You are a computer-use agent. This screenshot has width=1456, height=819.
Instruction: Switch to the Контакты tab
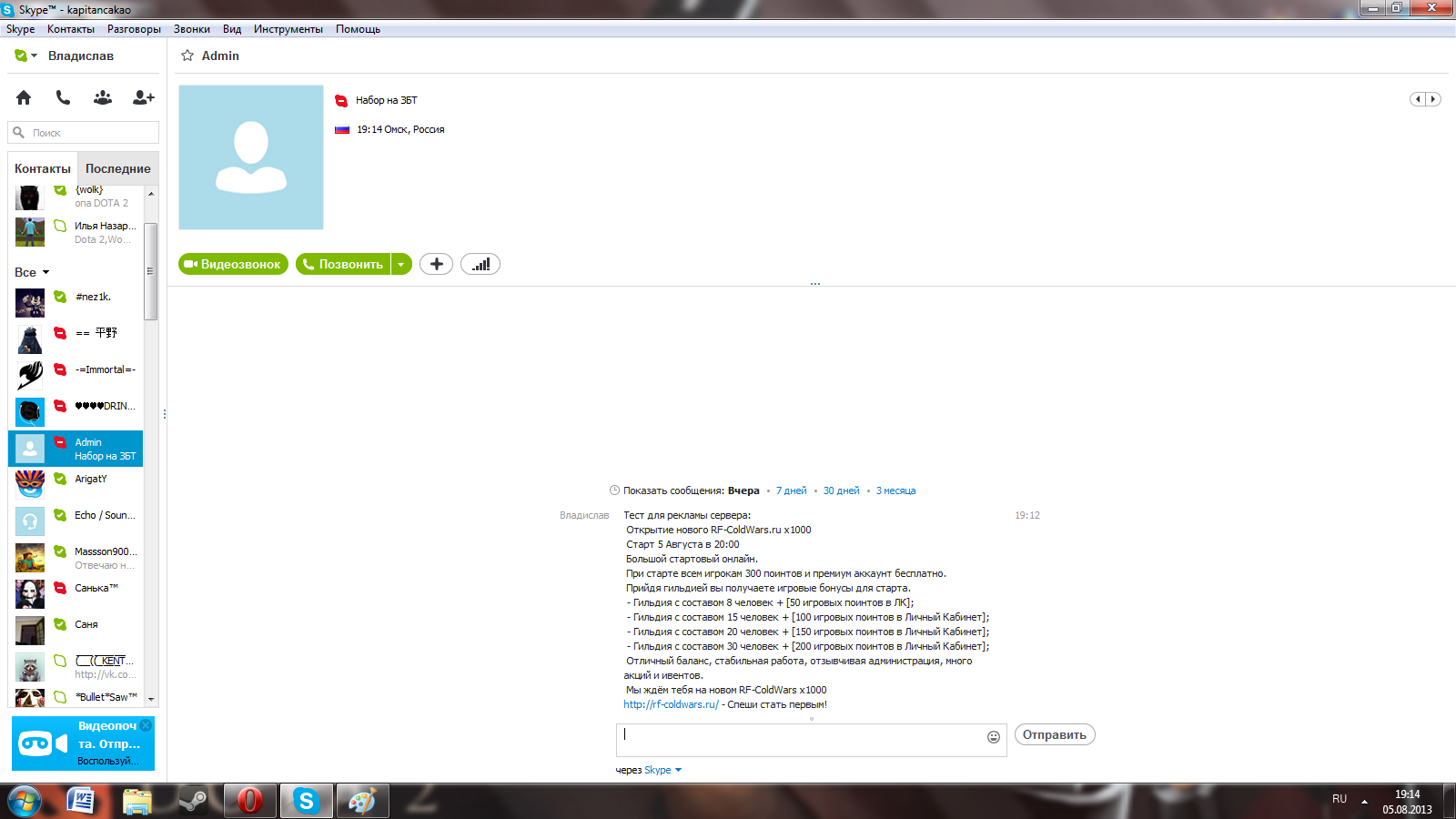[x=43, y=168]
